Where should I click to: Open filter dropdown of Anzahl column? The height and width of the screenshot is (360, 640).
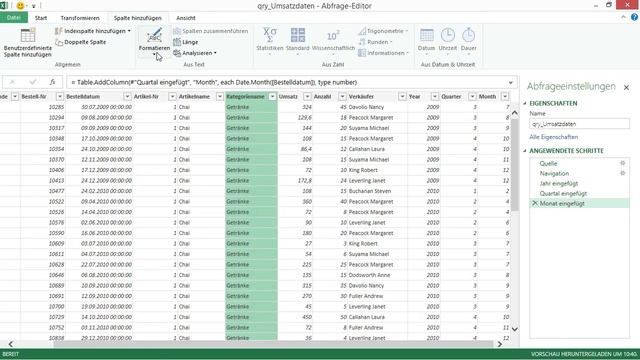point(342,96)
